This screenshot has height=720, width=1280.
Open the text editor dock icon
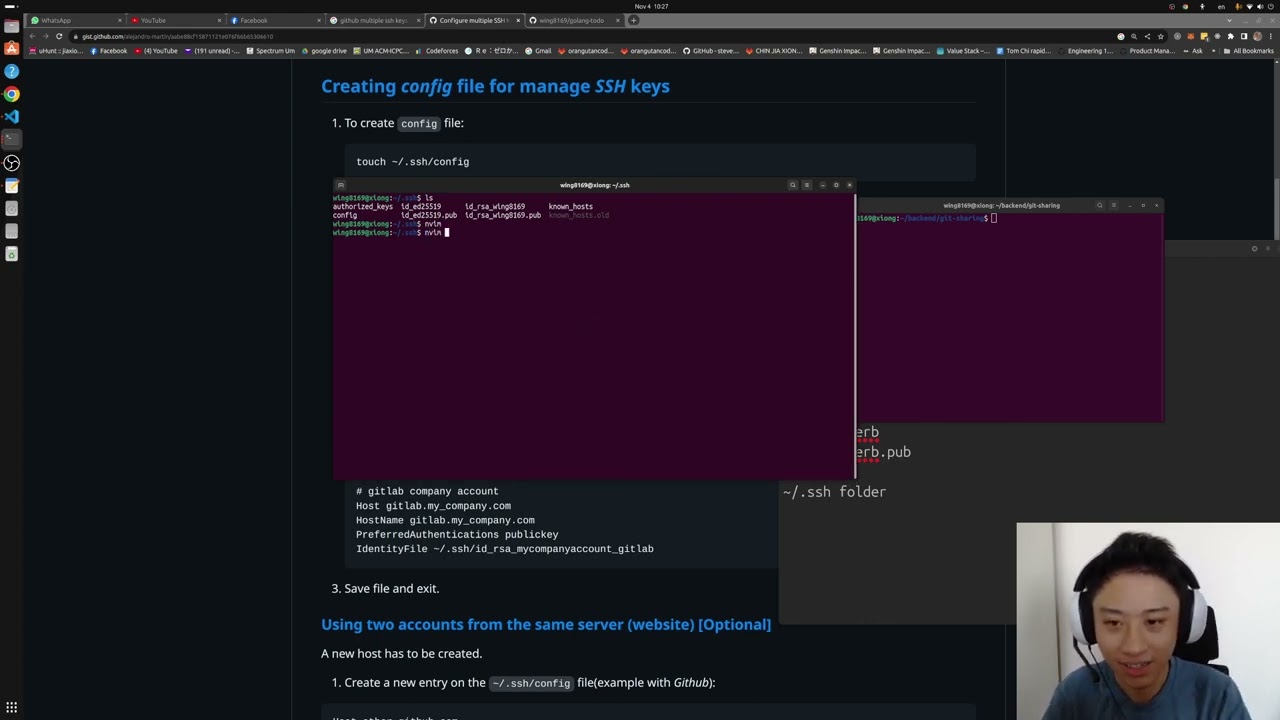(x=11, y=186)
